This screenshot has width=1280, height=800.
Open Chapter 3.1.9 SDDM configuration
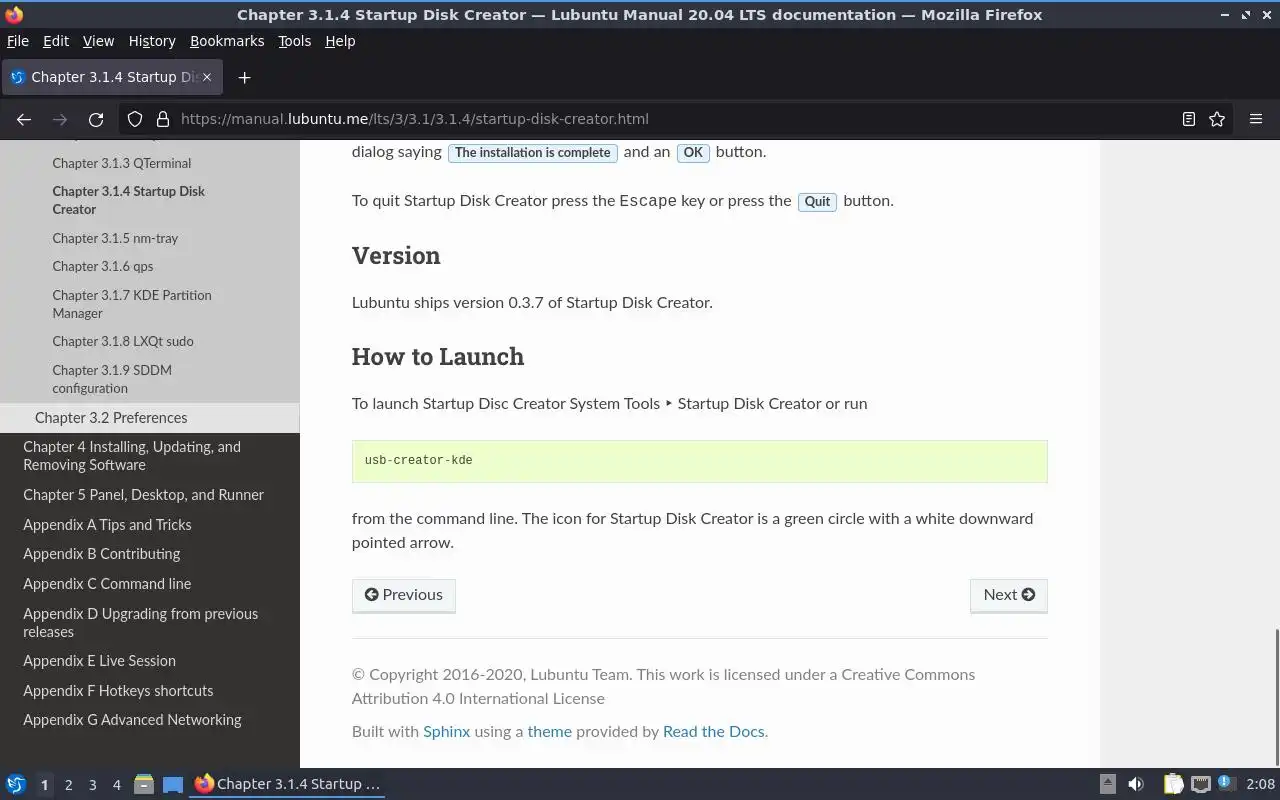tap(112, 379)
